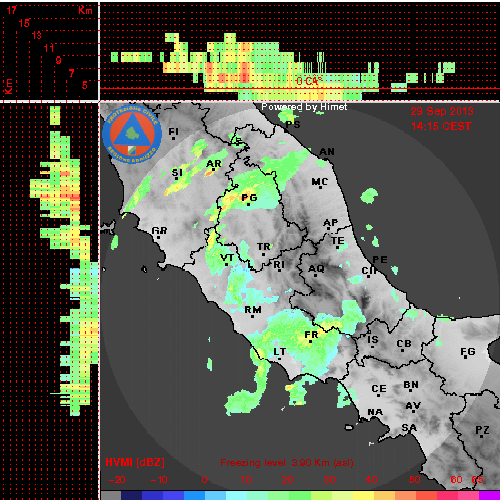Pick the purple swatch at 65 dBZ

(x=489, y=495)
